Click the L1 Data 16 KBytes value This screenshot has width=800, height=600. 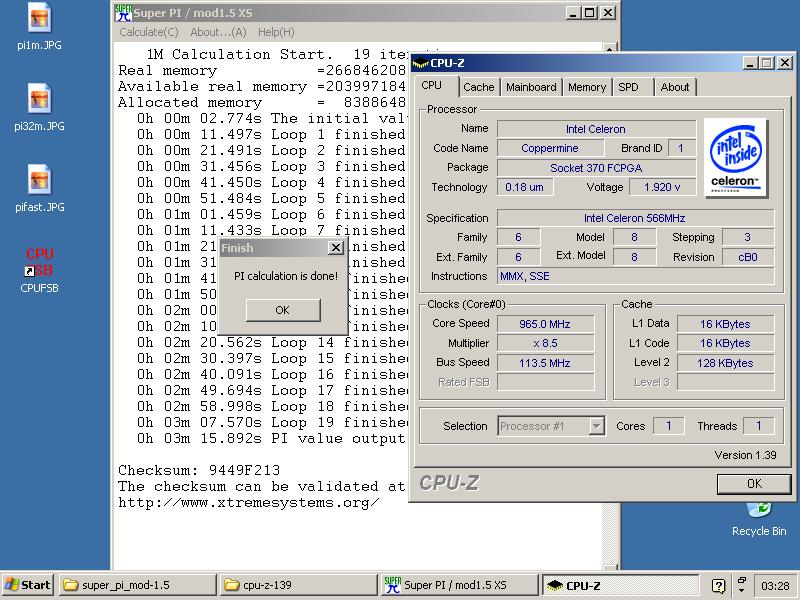(x=726, y=324)
